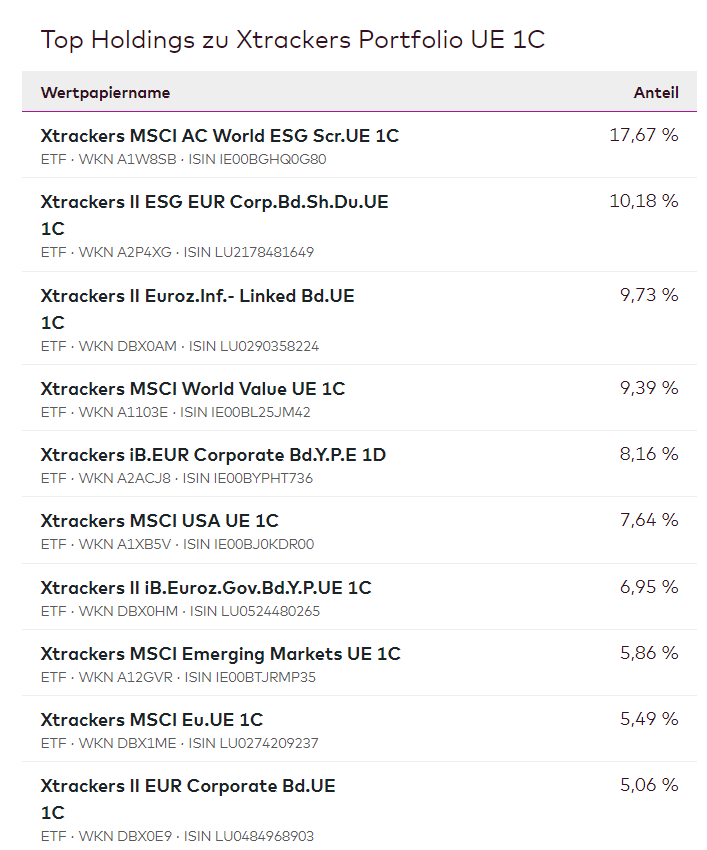Select Xtrackers II iB.Euroz.Gov.Bd.Y.P.UE 1C holding
Image resolution: width=707 pixels, height=850 pixels.
pos(206,588)
